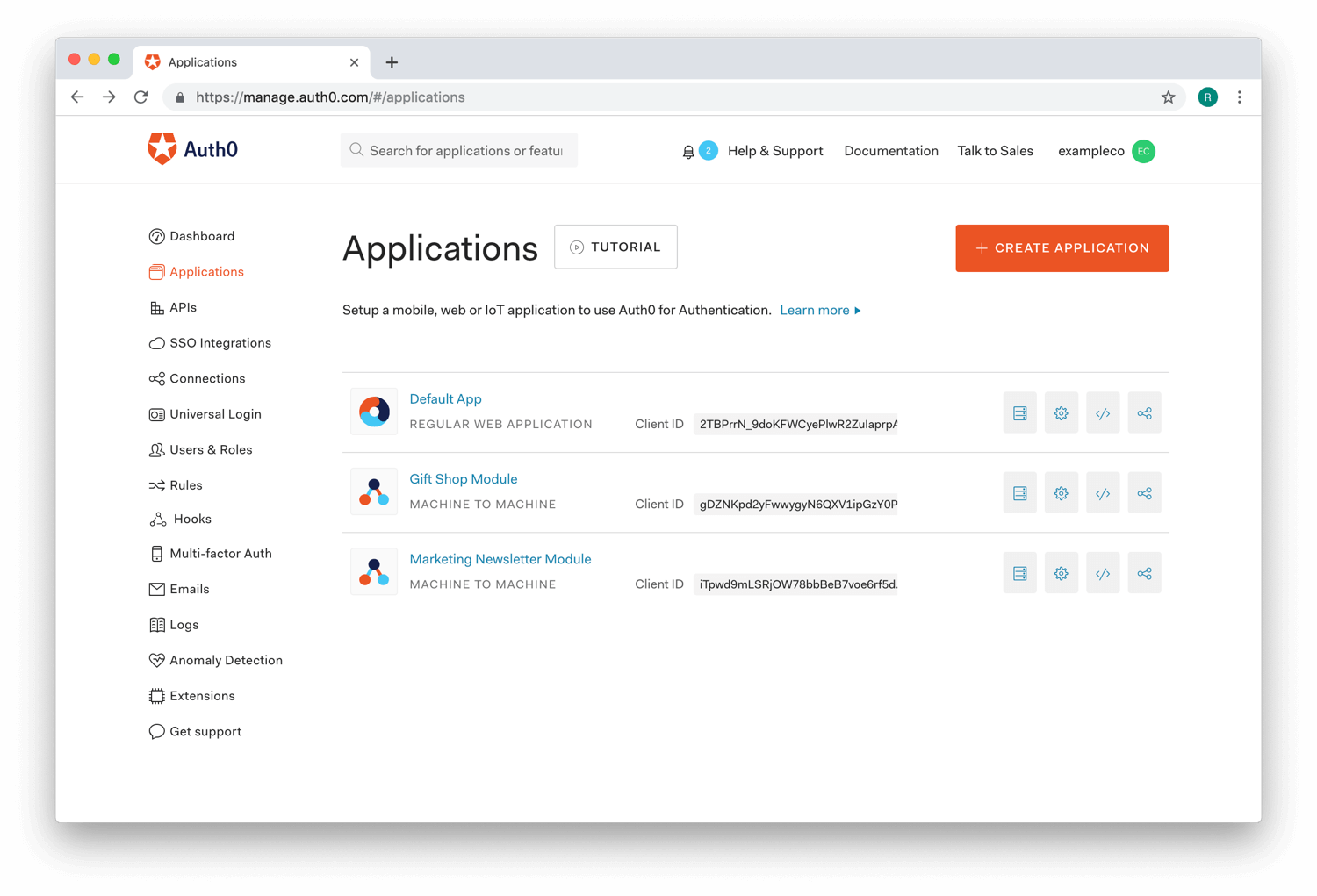Click the REGULAR WEB APPLICATION type label
The image size is (1317, 896).
coord(501,425)
